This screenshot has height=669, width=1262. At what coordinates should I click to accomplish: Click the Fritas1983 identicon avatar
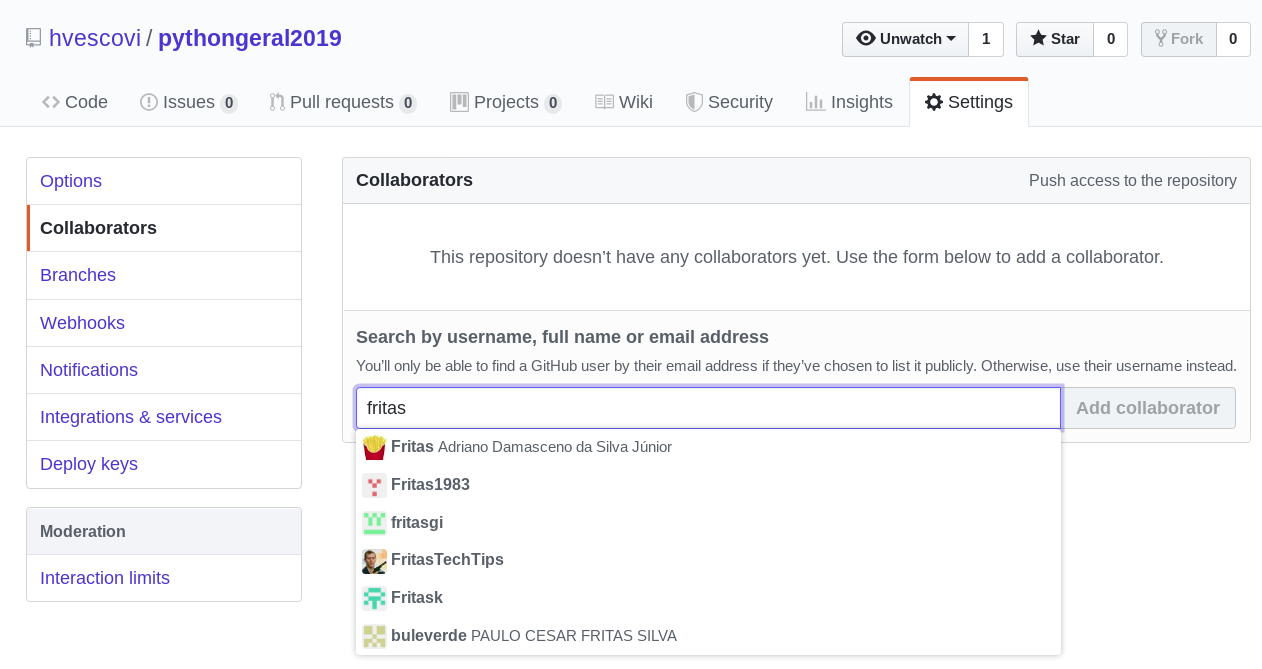point(374,485)
